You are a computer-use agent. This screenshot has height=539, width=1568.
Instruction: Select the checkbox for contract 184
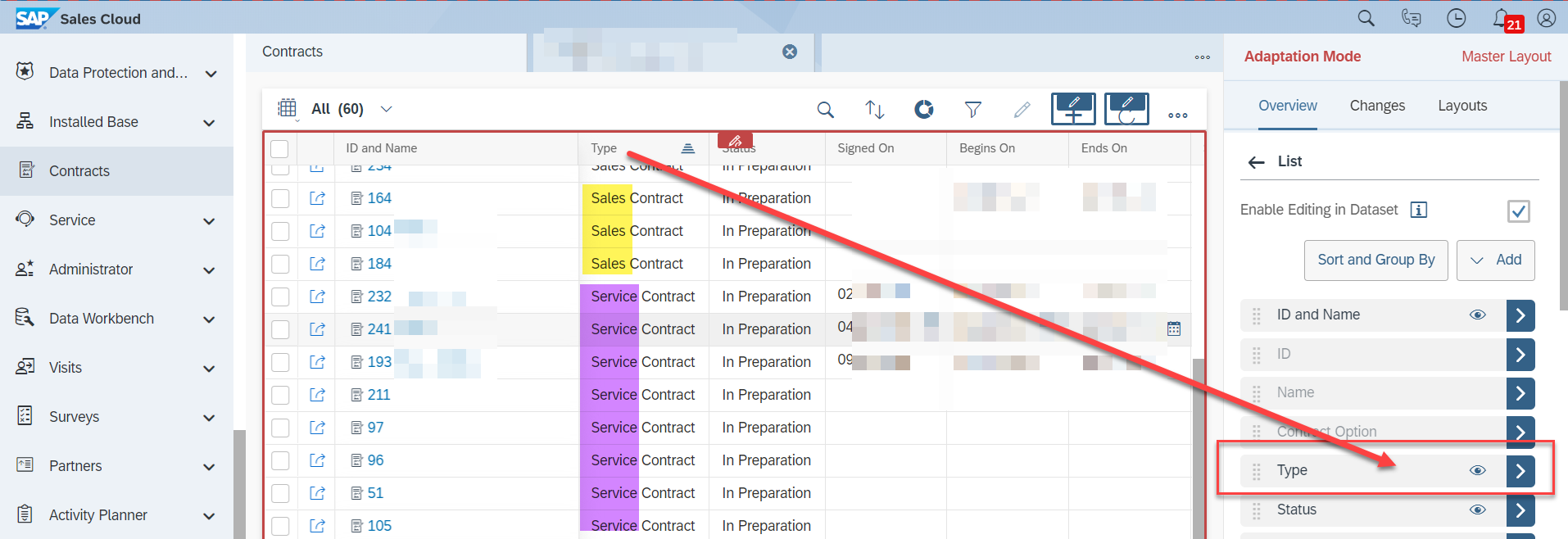point(280,264)
